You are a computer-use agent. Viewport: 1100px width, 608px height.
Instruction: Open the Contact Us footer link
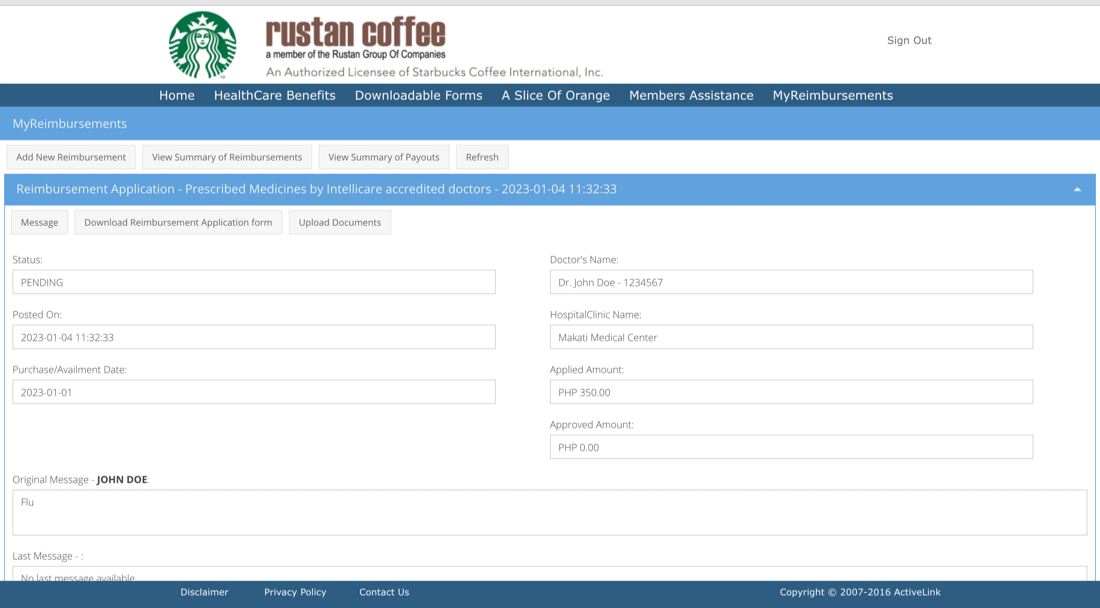click(x=384, y=592)
